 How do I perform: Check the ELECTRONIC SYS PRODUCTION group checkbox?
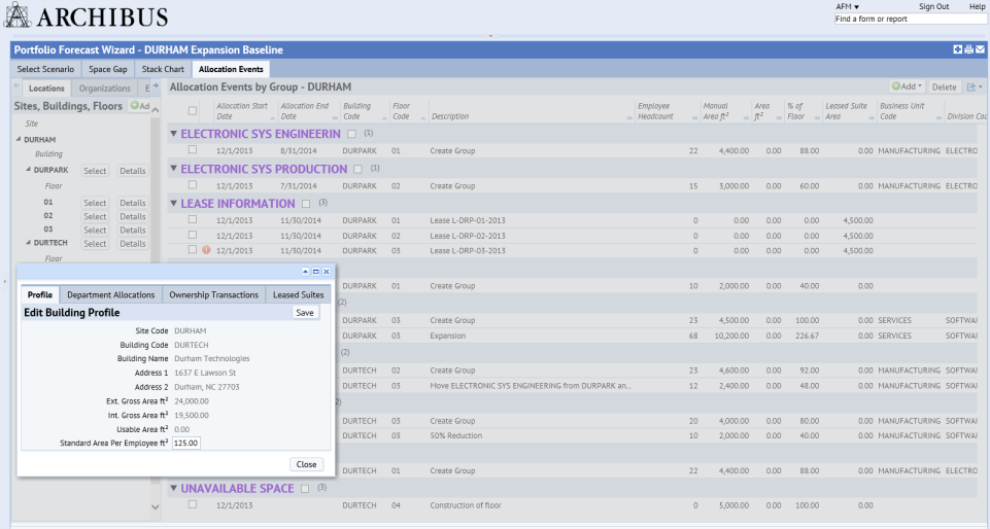pyautogui.click(x=358, y=169)
